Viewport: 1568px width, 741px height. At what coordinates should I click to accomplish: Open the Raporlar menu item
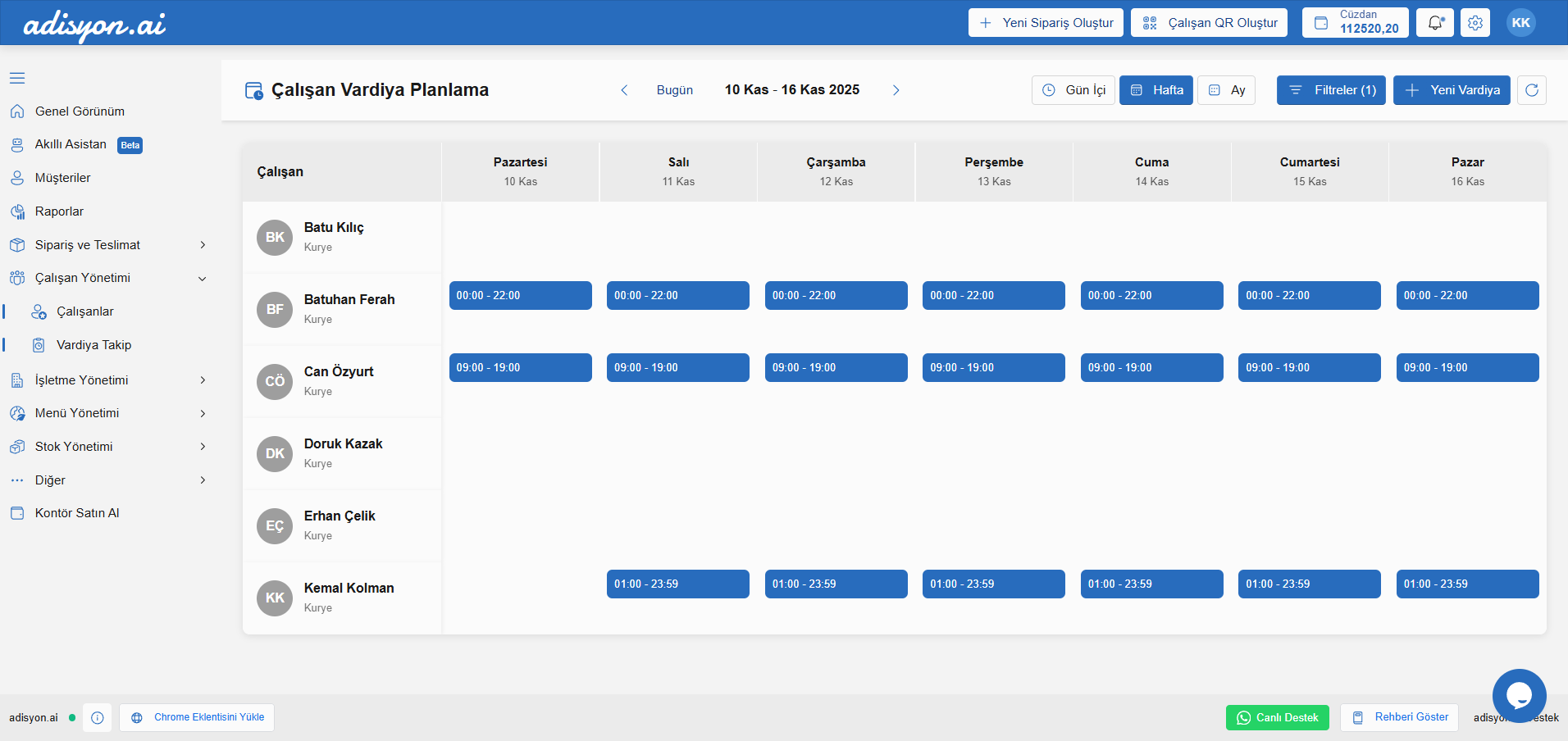[x=59, y=211]
